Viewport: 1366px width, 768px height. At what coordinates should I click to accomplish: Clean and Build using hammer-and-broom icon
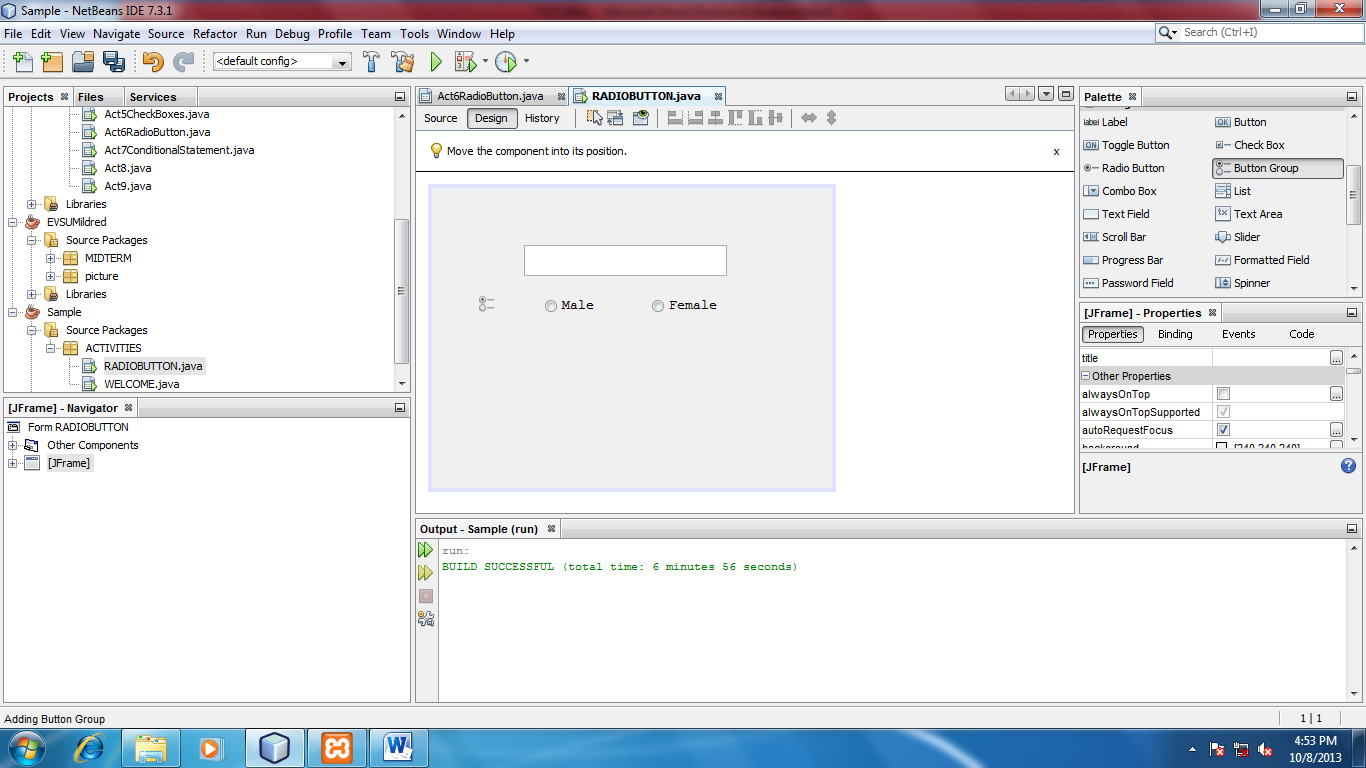coord(401,61)
